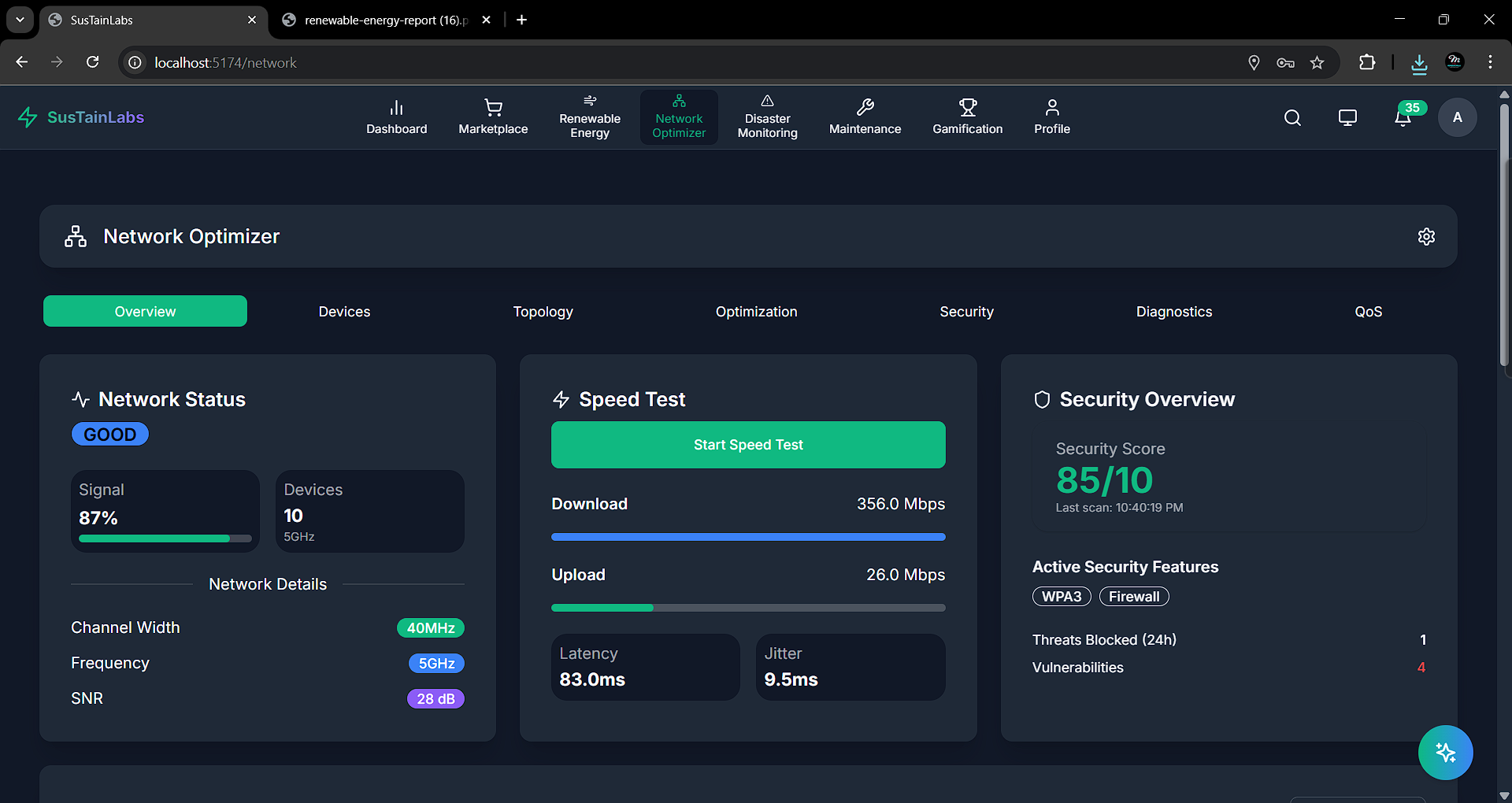
Task: Click the SusTainLabs logo
Action: pyautogui.click(x=81, y=117)
